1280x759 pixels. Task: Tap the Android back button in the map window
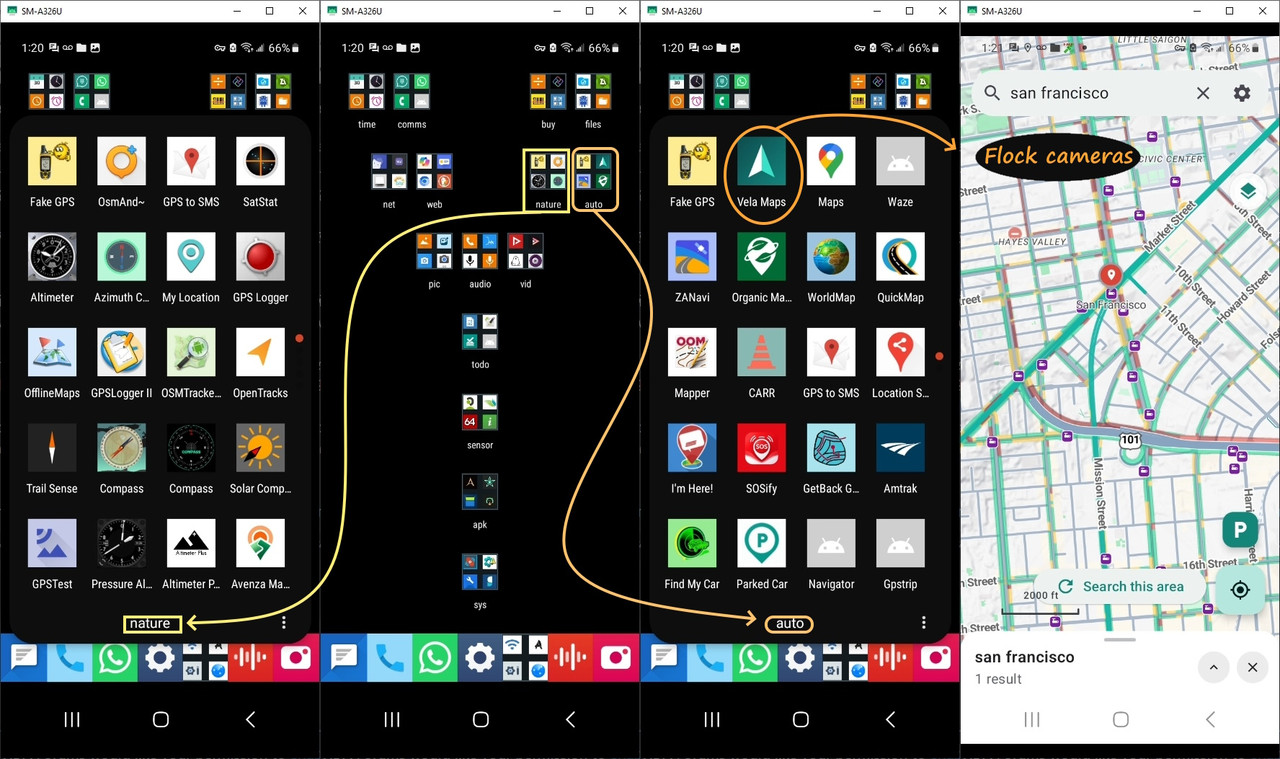pyautogui.click(x=1210, y=719)
